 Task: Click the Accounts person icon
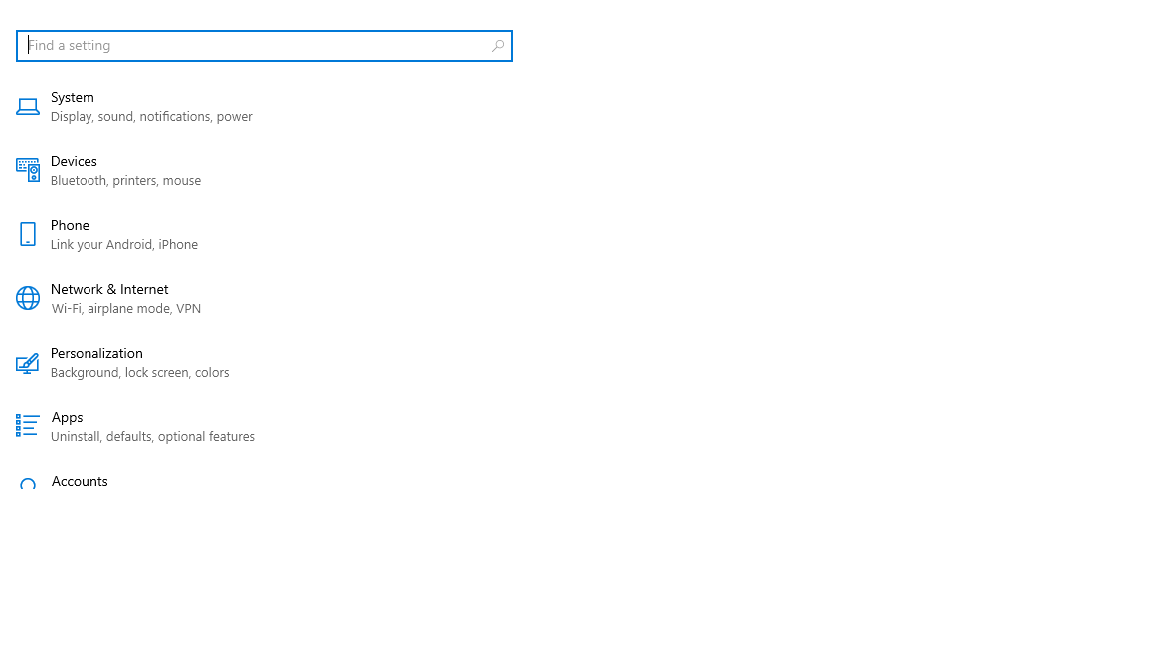(x=28, y=484)
